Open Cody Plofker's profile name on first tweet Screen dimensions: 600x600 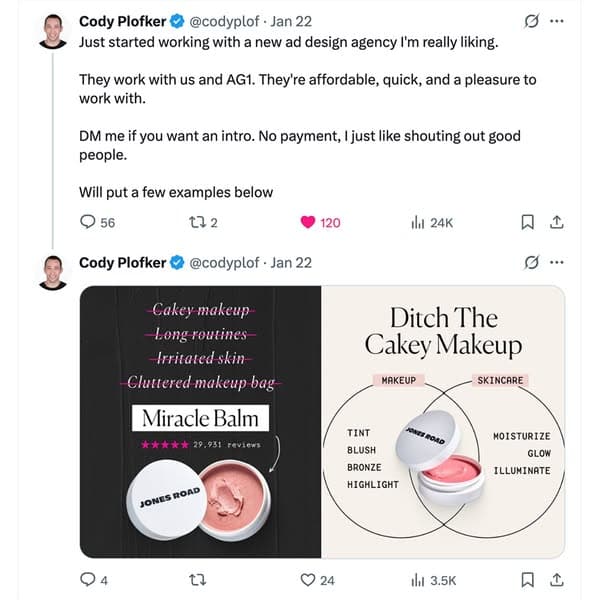tap(123, 21)
